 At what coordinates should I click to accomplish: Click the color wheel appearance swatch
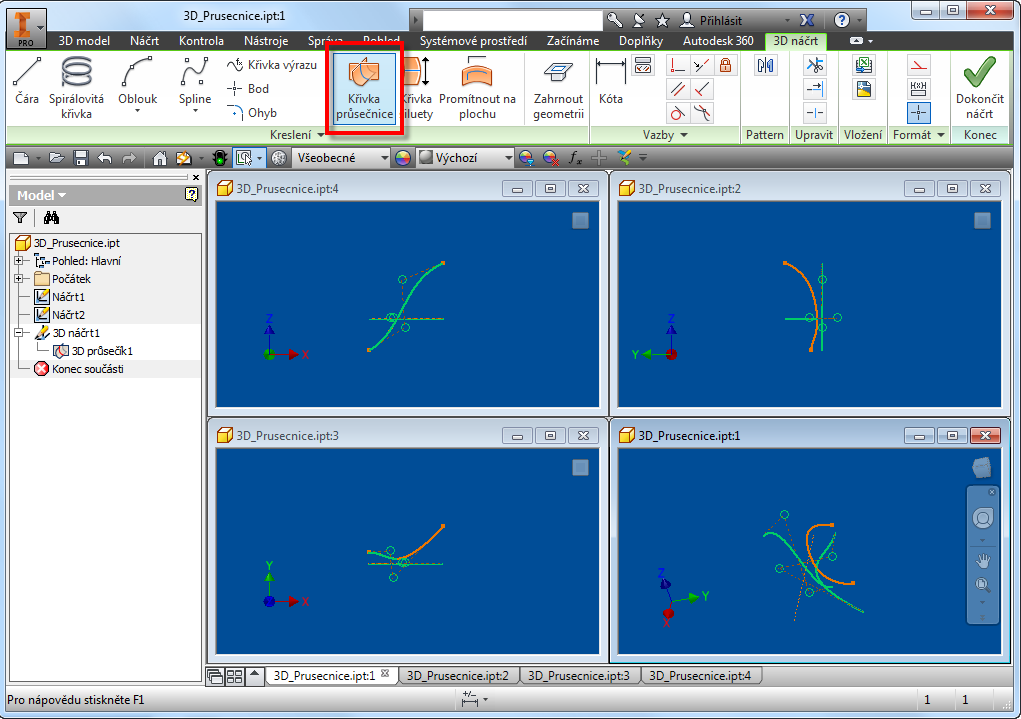coord(403,158)
